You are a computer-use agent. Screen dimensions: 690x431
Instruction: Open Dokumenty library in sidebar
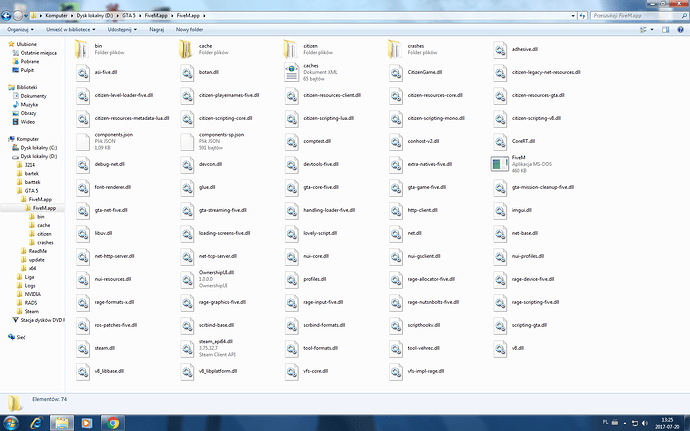(x=33, y=96)
